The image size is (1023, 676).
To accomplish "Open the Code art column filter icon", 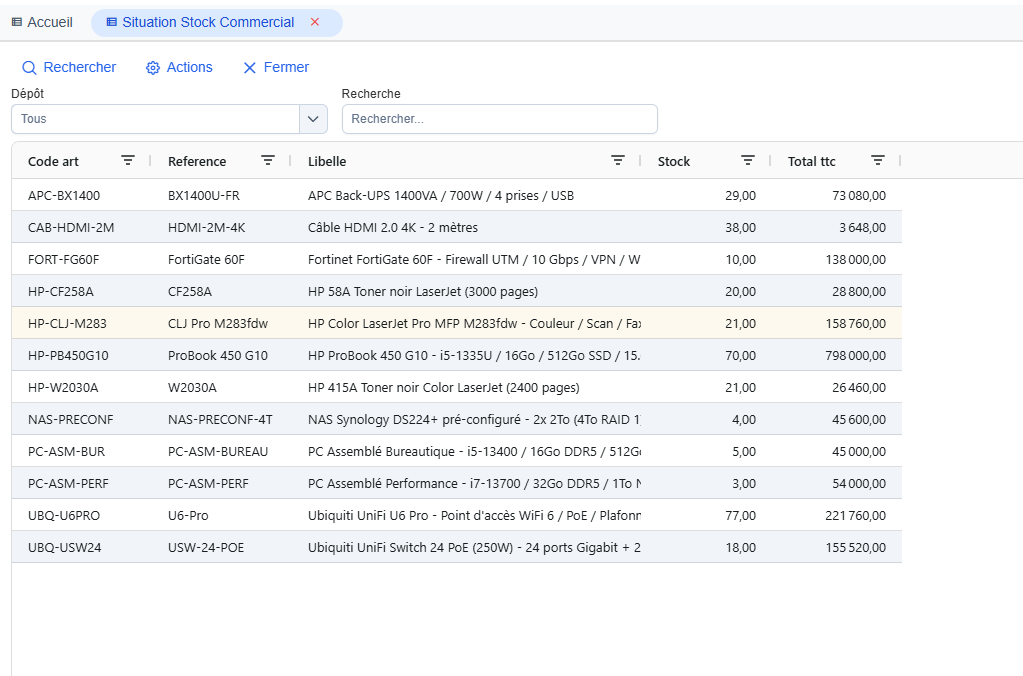I will (128, 161).
